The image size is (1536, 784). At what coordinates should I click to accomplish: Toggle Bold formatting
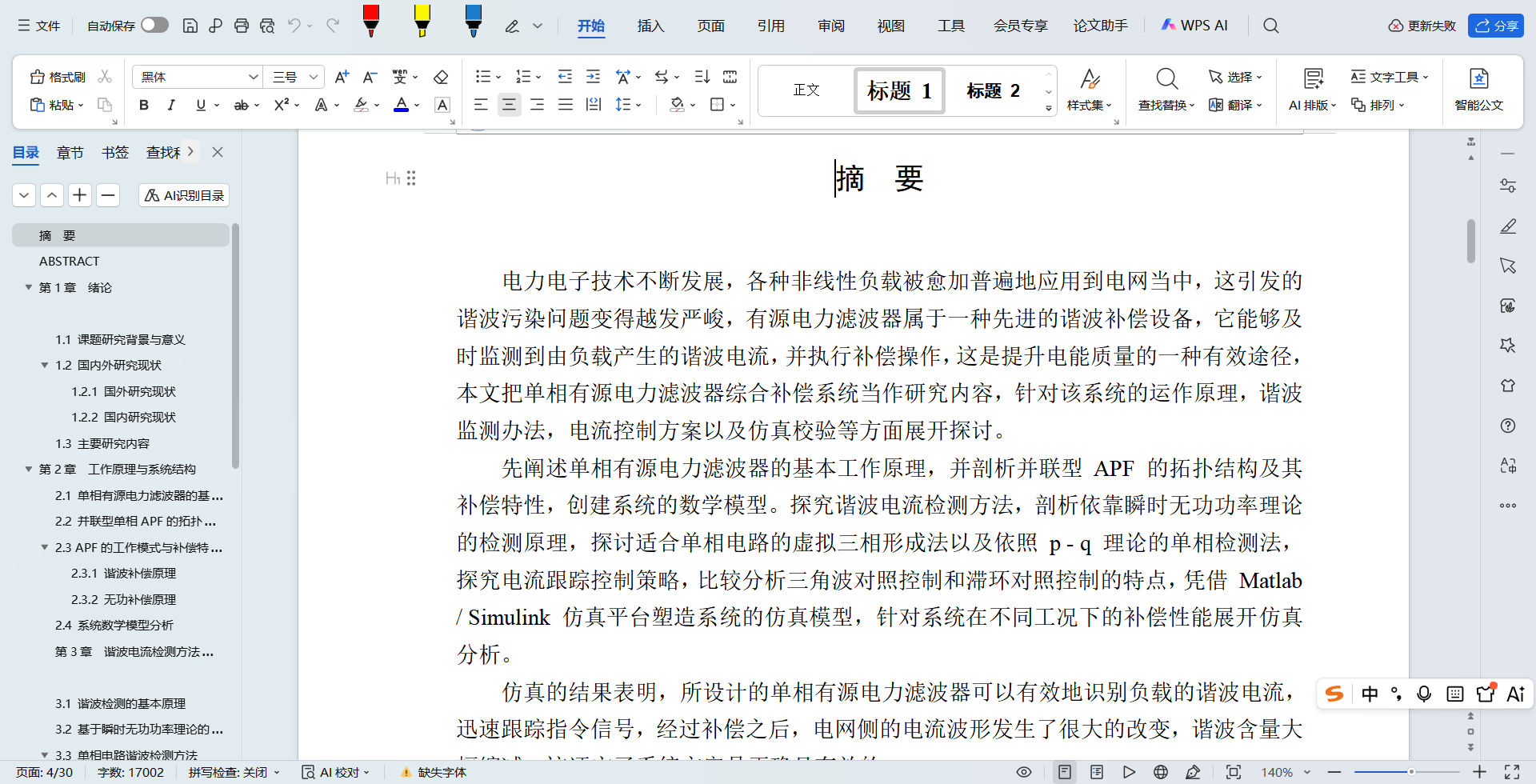coord(144,105)
